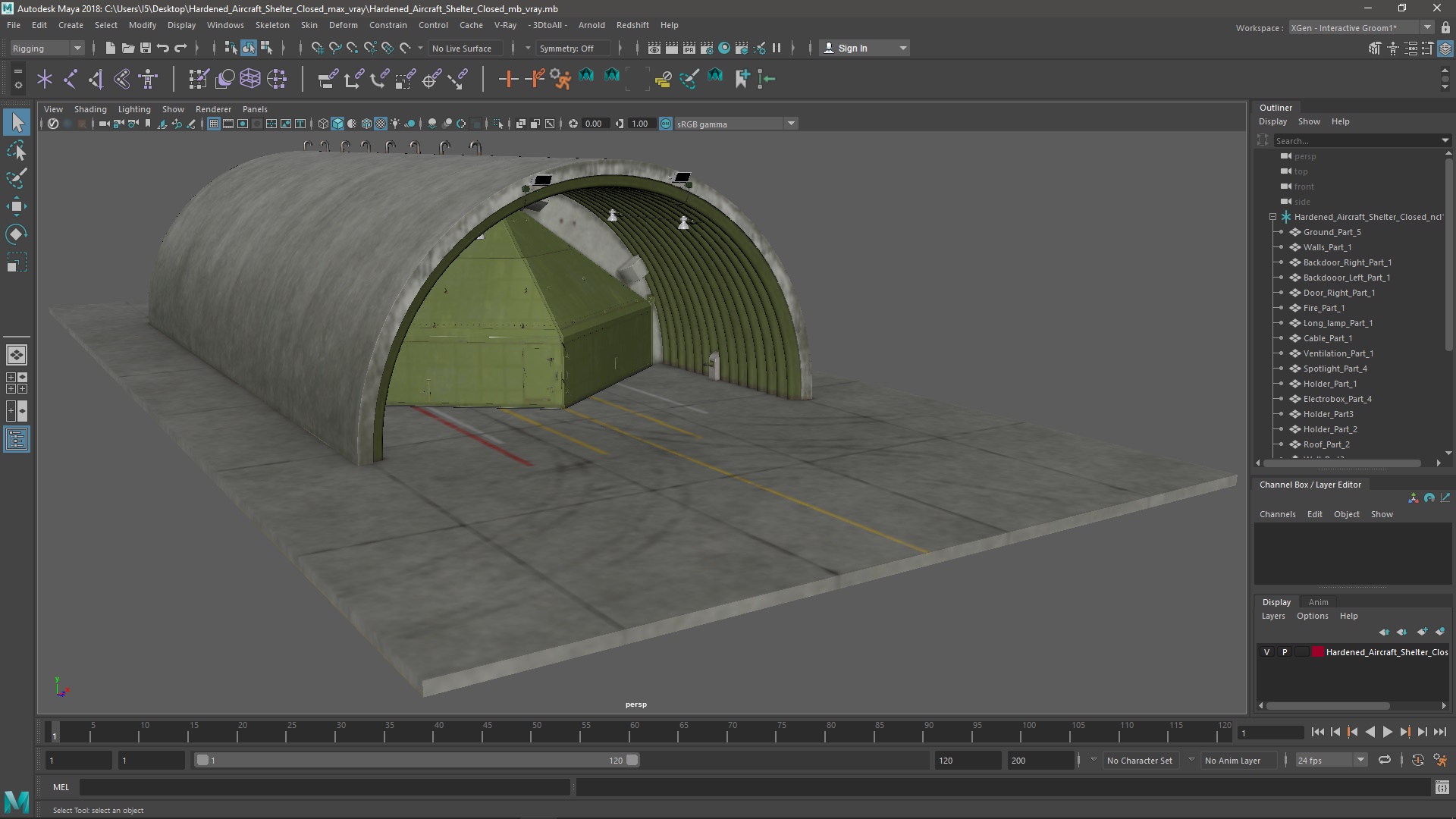Click playback start button on timeline
Viewport: 1456px width, 819px height.
(x=1389, y=732)
